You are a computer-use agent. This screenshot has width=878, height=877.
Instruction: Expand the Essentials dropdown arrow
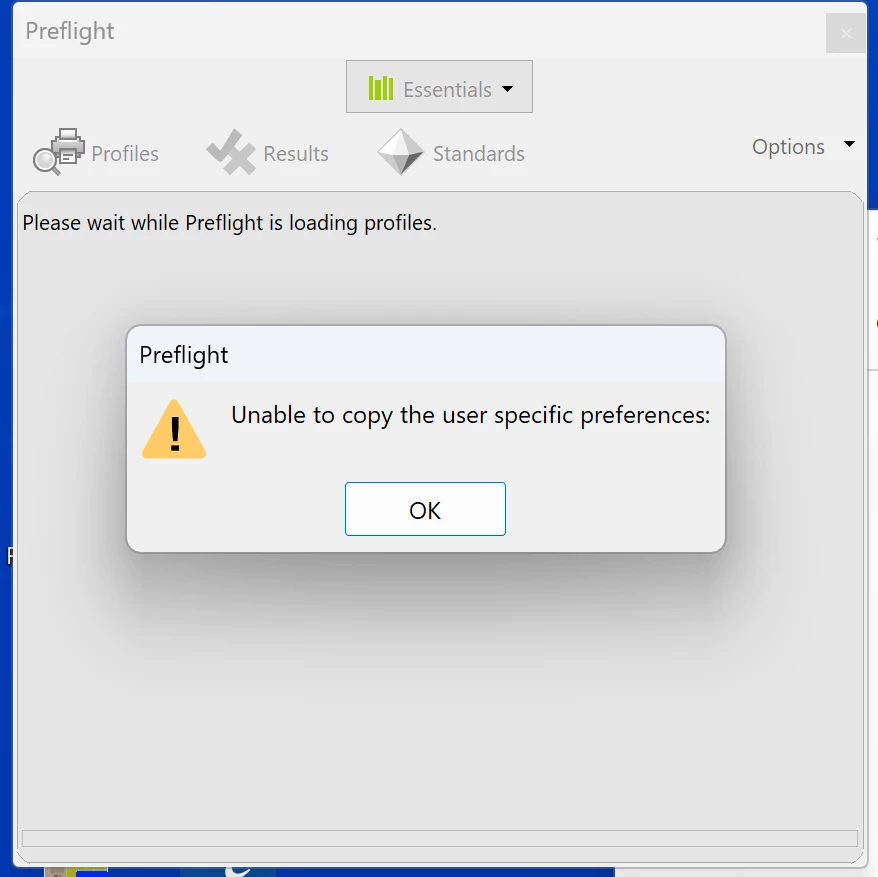tap(507, 88)
